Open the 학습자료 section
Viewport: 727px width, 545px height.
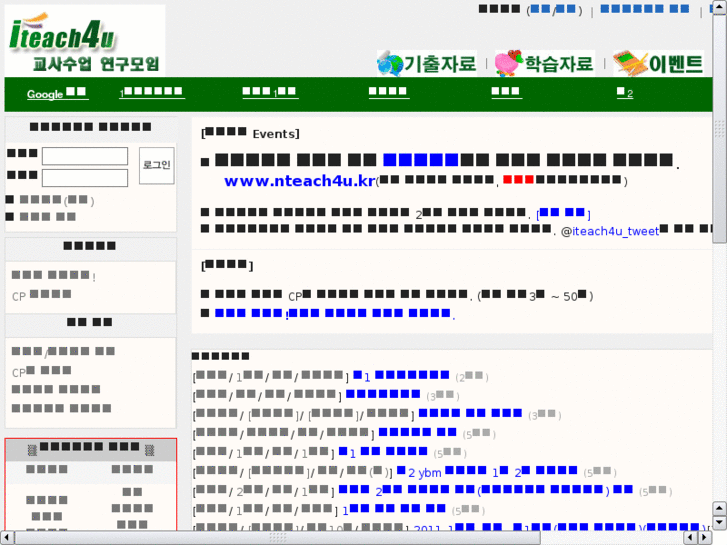pos(545,63)
